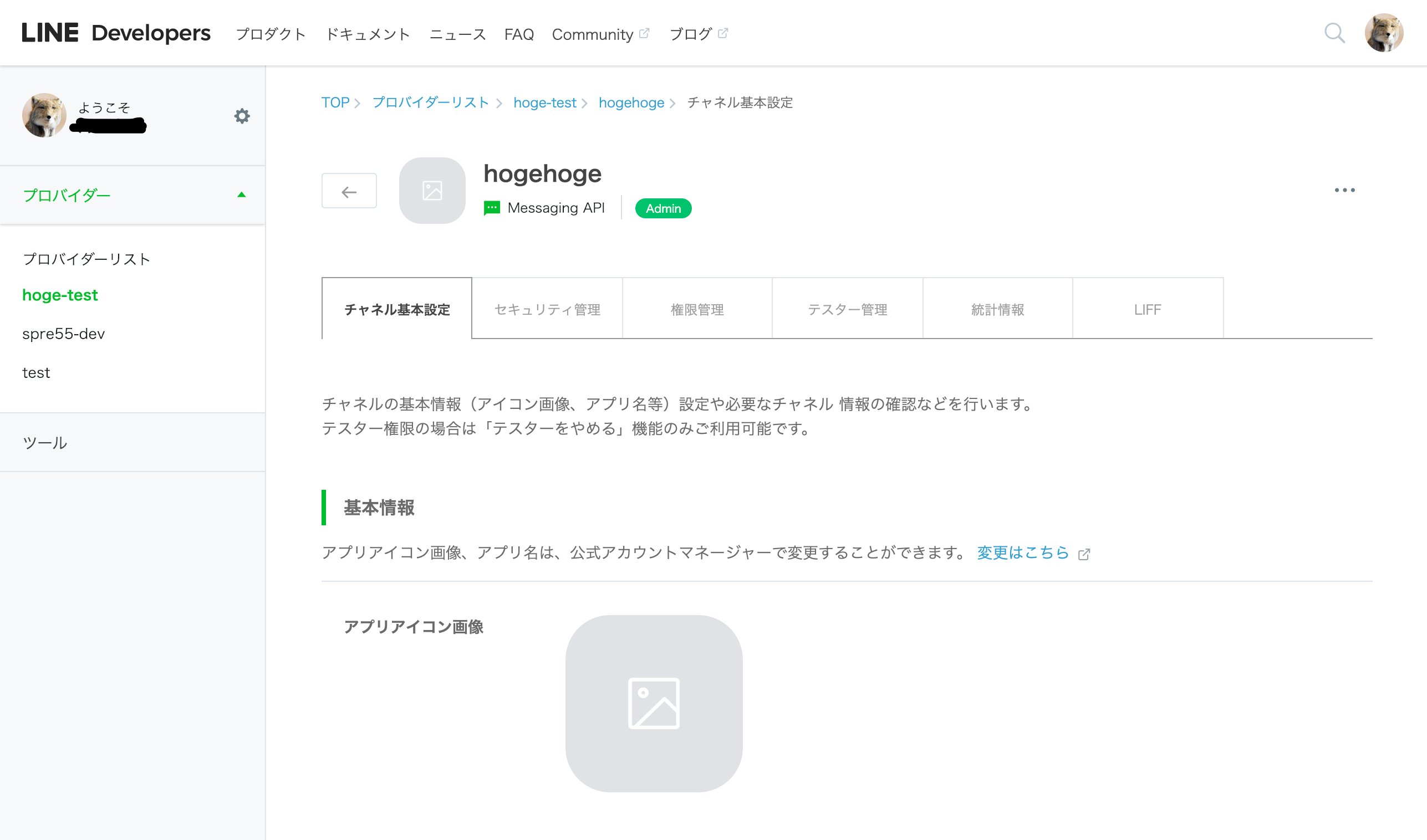Open the プロダクト header menu
1427x840 pixels.
pos(271,34)
